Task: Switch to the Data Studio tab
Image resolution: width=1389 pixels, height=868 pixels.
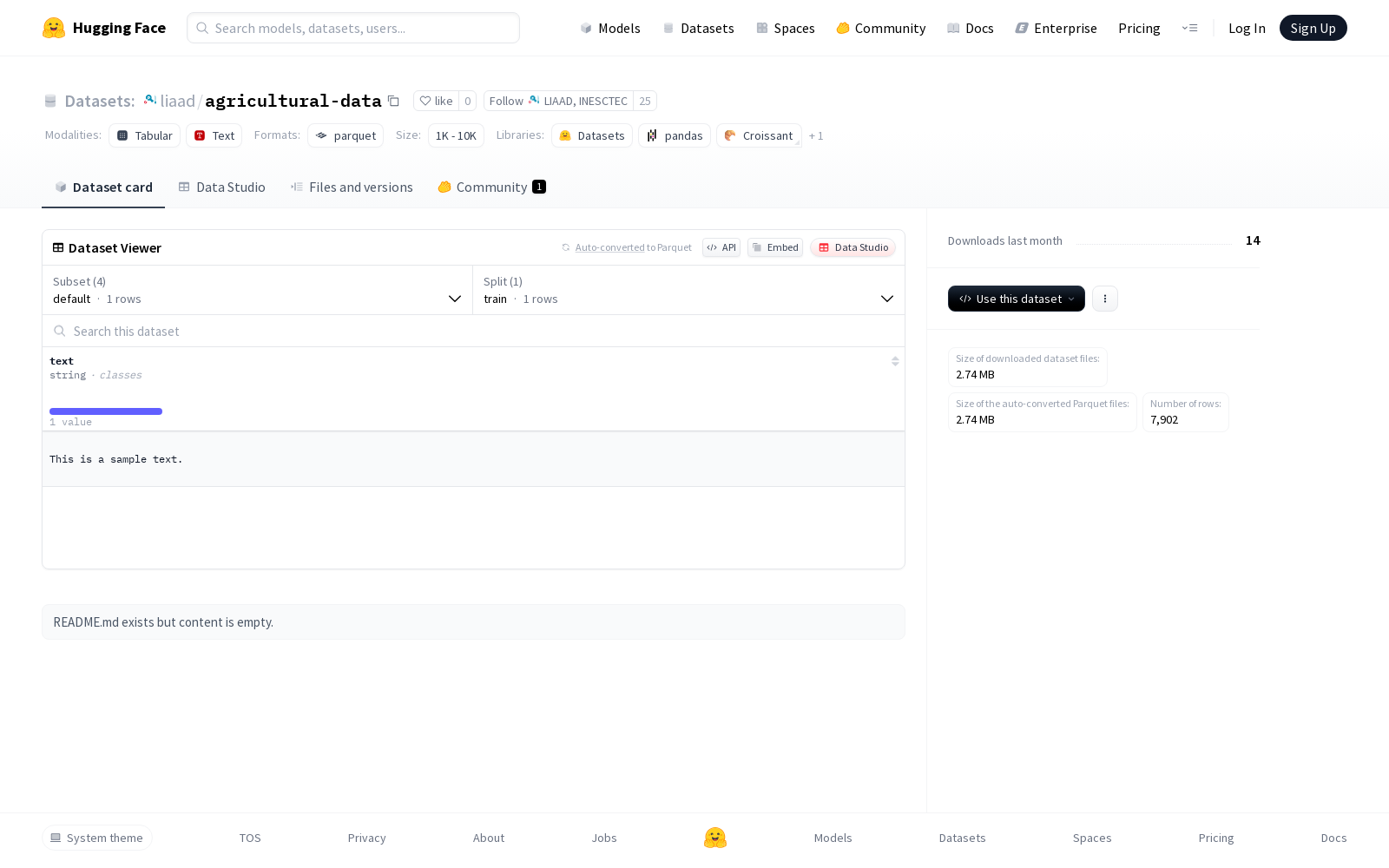Action: (221, 187)
